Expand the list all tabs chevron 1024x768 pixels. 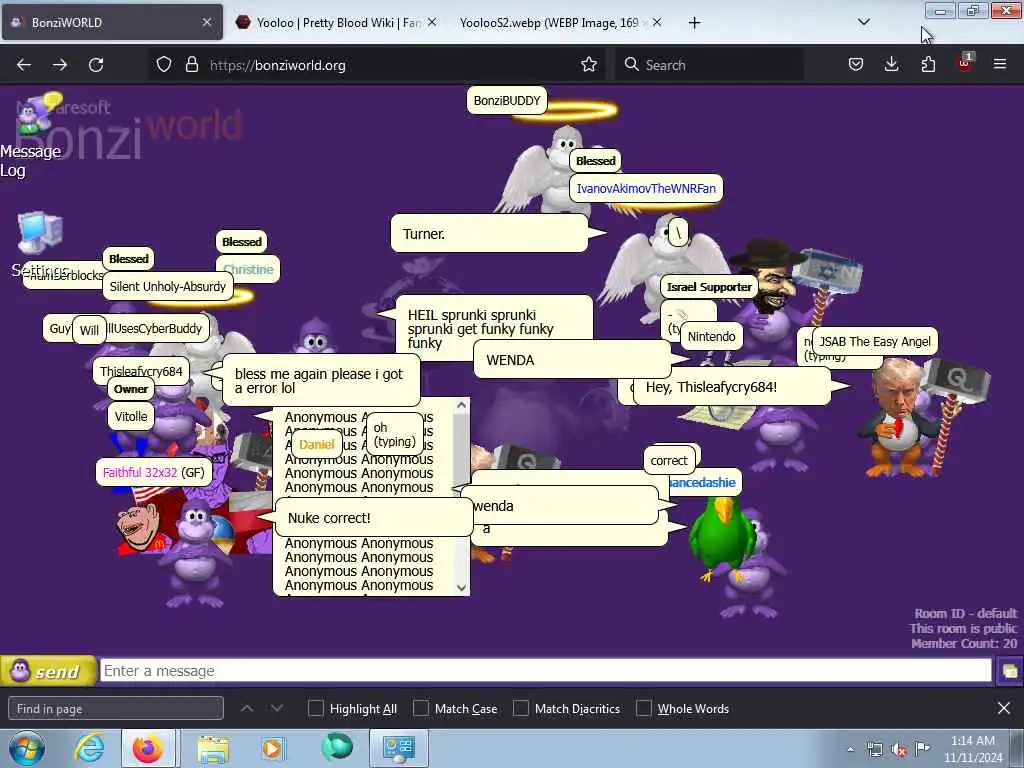pos(863,22)
